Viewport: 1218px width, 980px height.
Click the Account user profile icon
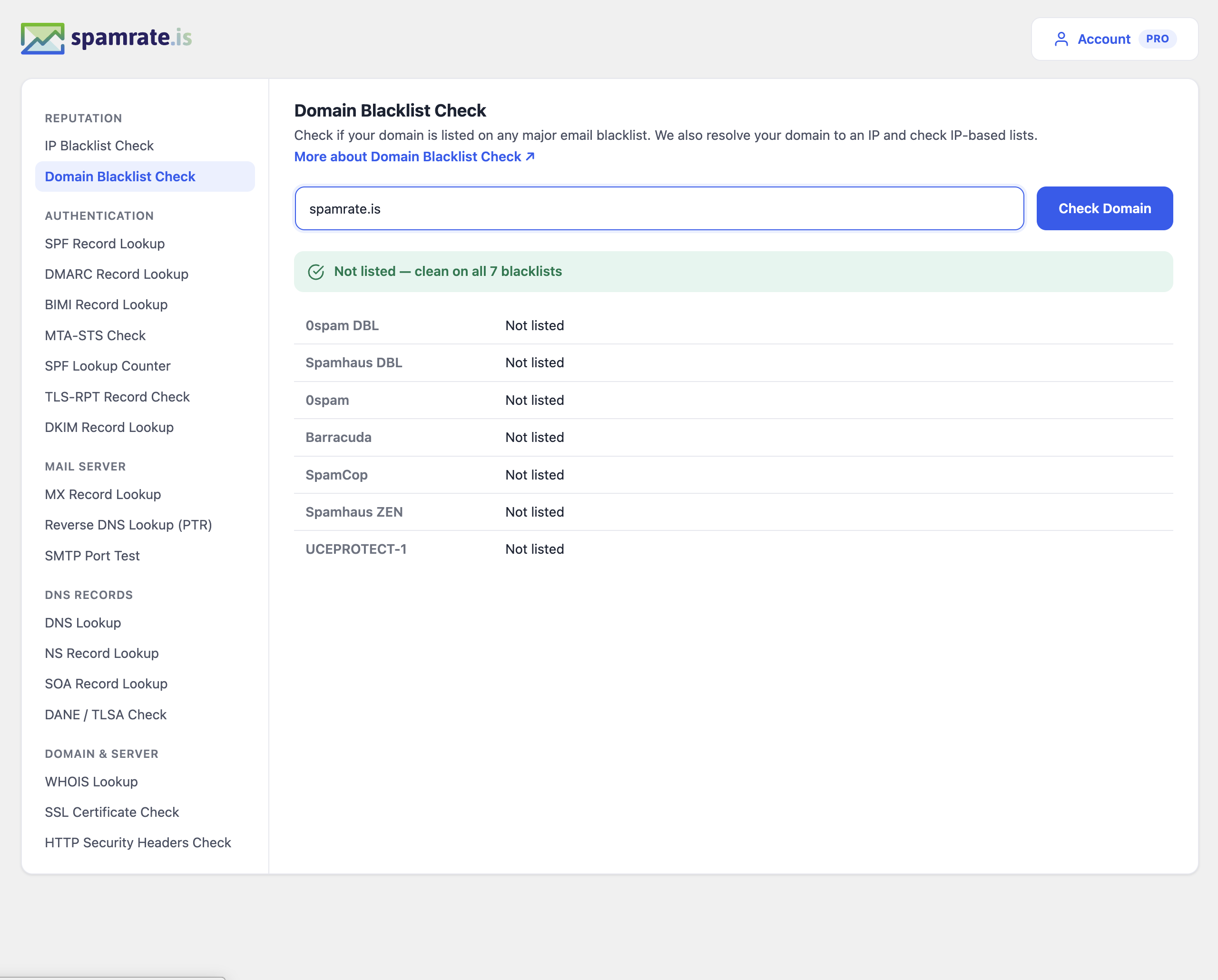[1061, 39]
